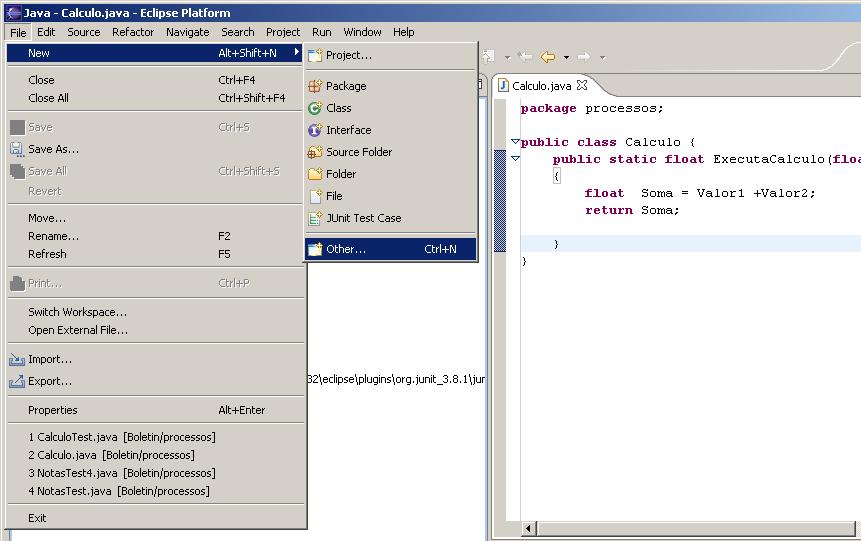This screenshot has width=861, height=541.
Task: Click the green Class icon
Action: click(x=315, y=108)
